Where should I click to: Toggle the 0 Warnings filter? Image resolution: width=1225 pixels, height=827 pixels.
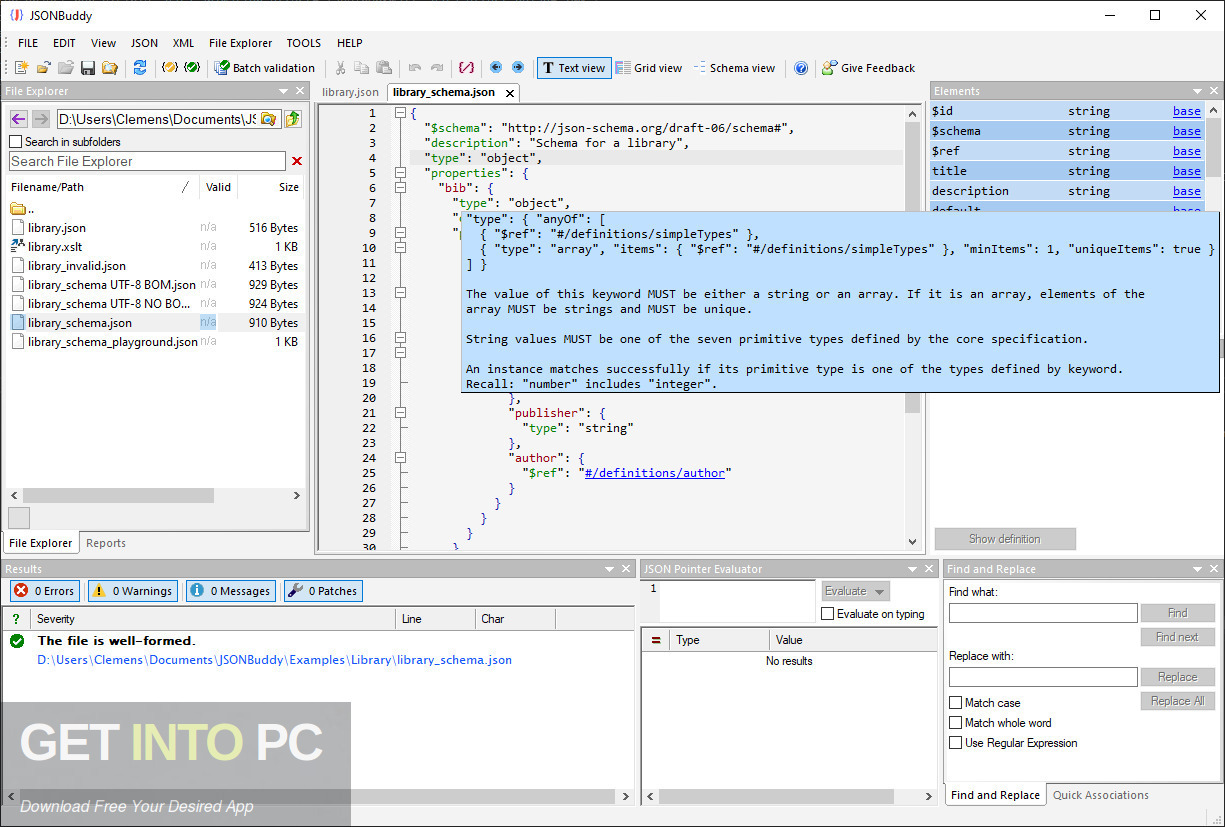133,591
